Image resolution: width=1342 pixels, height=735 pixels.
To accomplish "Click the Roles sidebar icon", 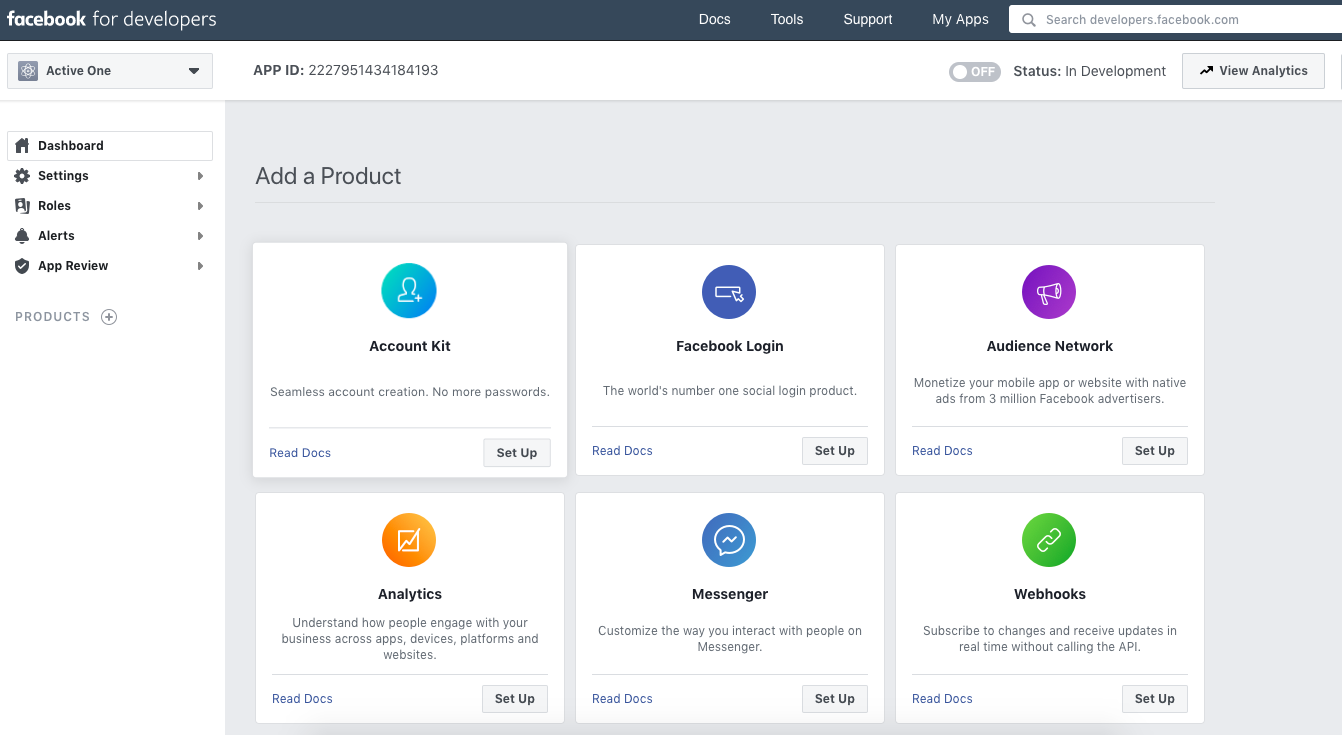I will [x=22, y=206].
